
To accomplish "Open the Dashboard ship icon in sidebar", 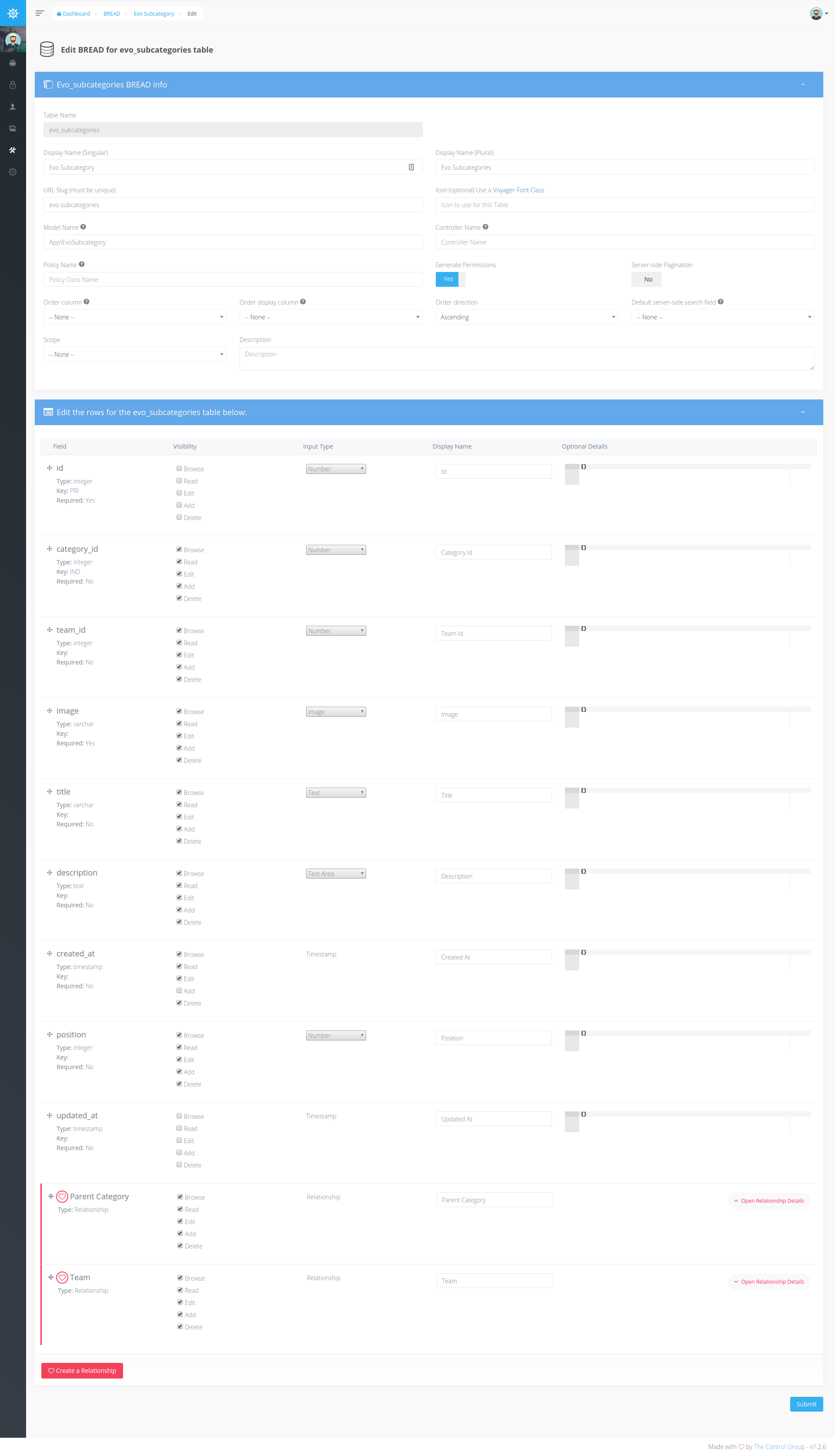I will 13,63.
